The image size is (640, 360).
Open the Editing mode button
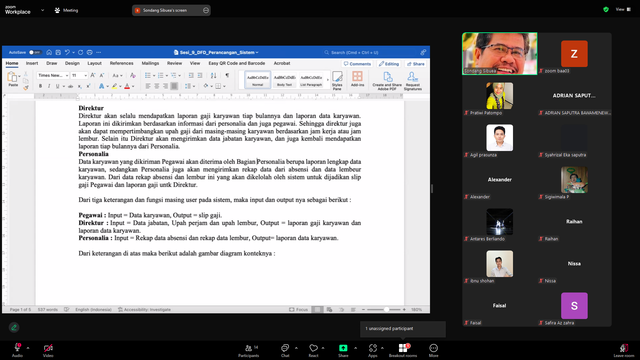(389, 64)
